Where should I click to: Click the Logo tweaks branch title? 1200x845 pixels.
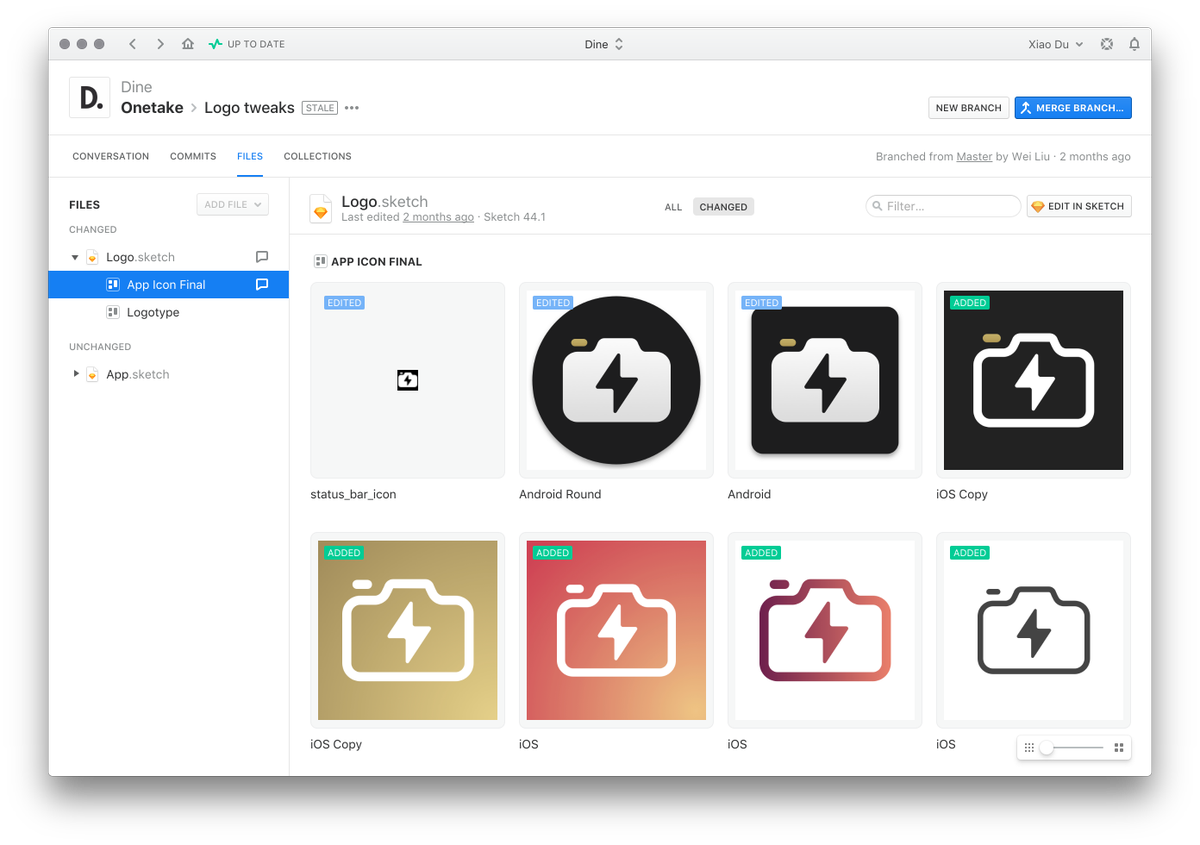point(249,108)
